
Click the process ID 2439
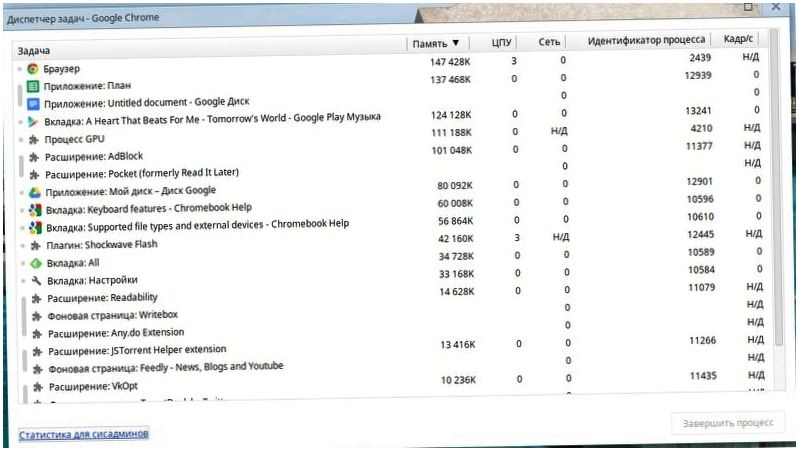tap(700, 58)
